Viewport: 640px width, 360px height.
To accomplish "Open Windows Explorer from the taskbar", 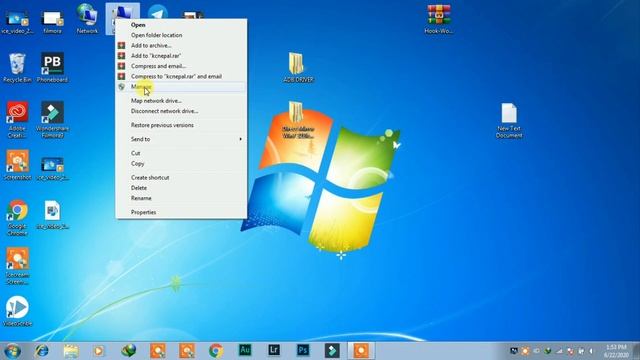I will click(71, 351).
